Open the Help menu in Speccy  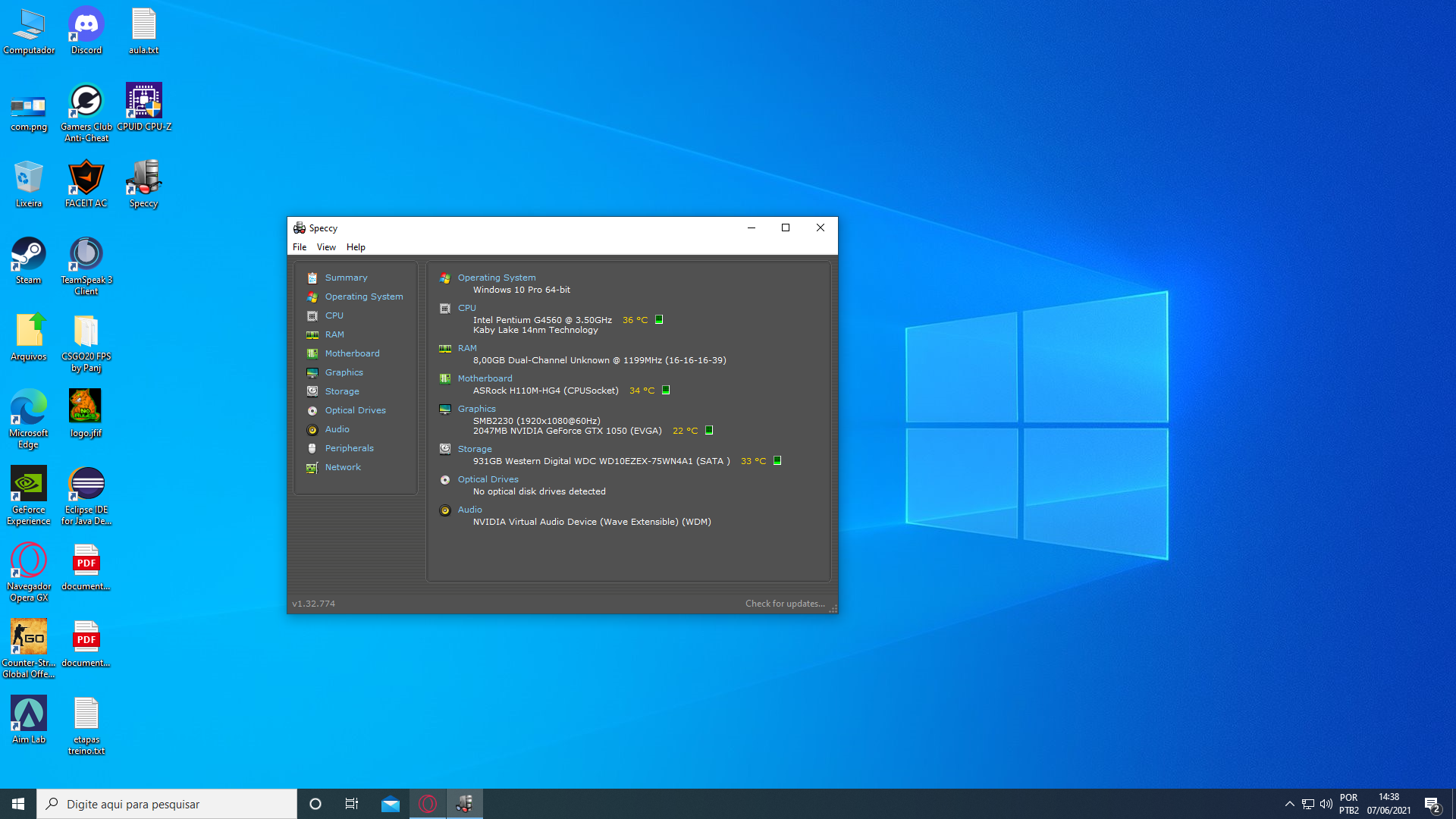coord(356,247)
